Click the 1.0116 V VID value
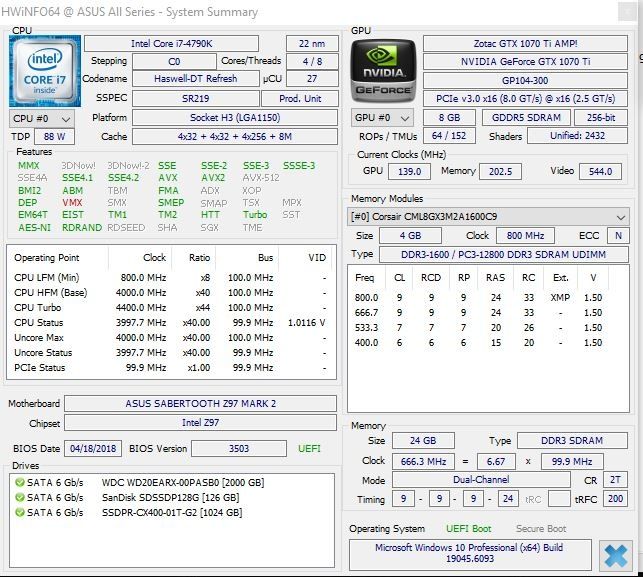643x577 pixels. click(306, 323)
